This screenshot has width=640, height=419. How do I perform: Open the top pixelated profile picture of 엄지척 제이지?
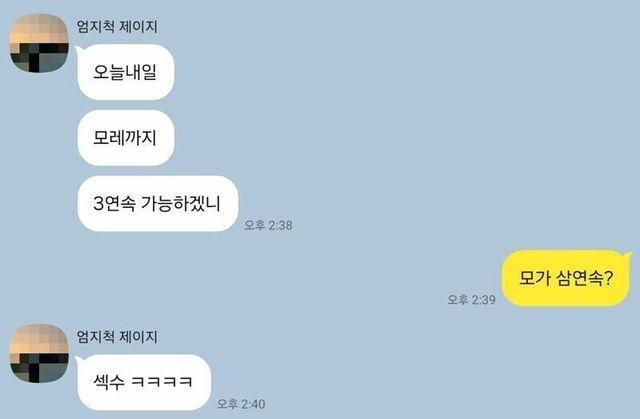(39, 43)
